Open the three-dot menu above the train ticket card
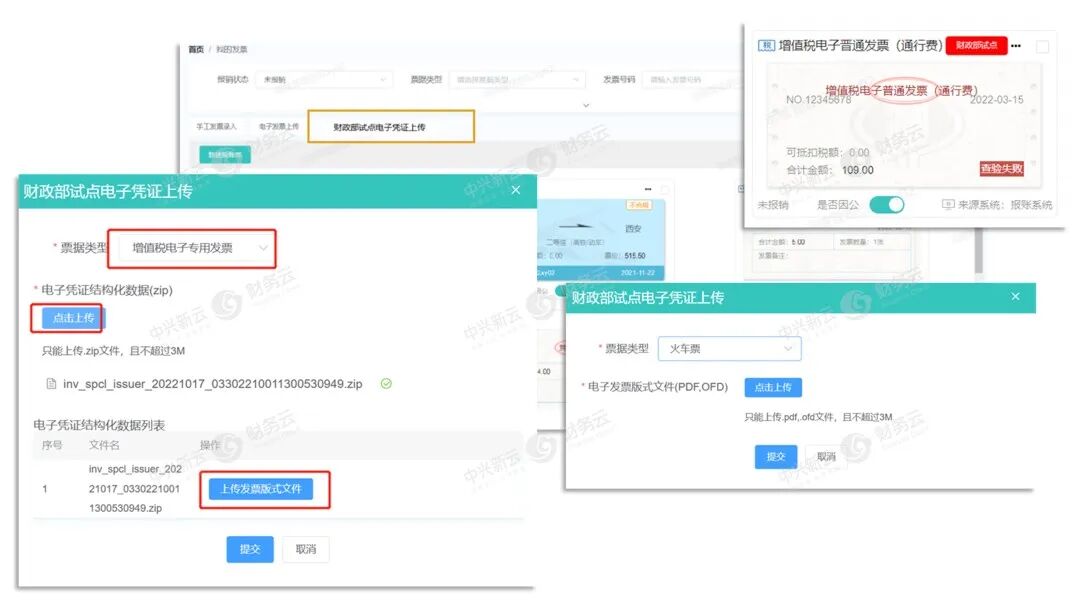Screen dimensions: 1080x607 coord(648,189)
